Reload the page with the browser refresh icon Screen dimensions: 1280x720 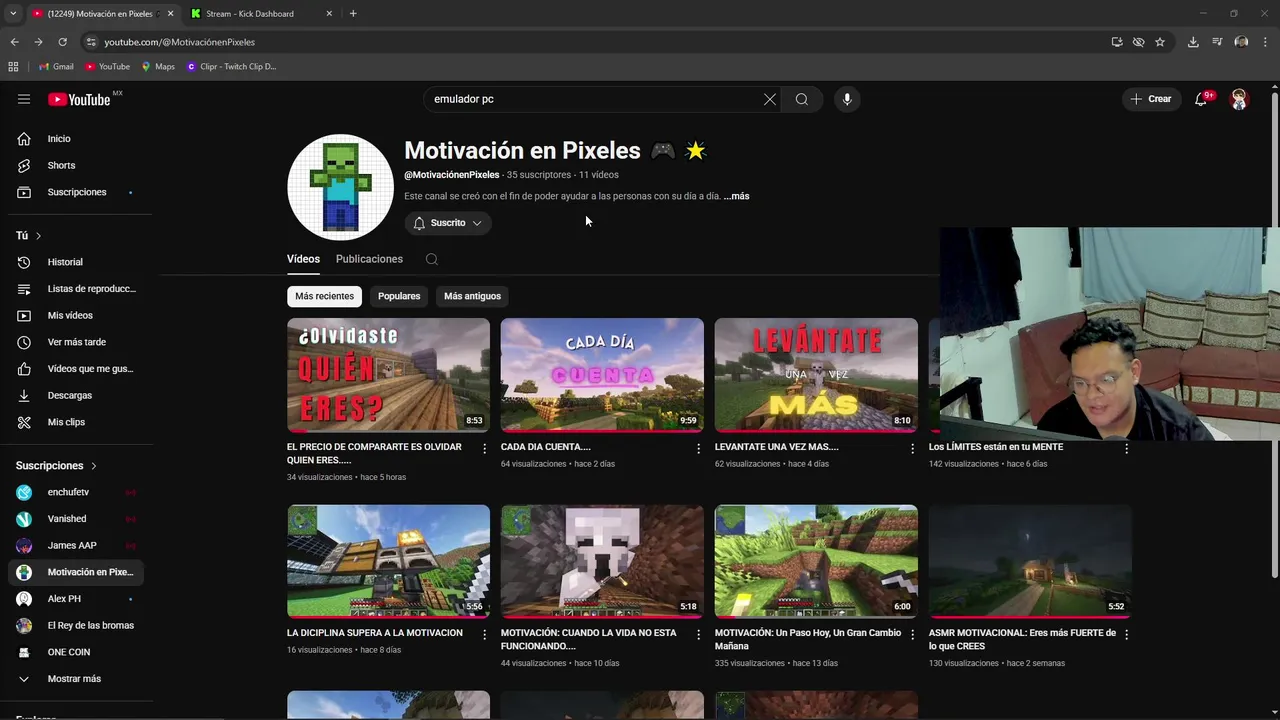pos(62,42)
